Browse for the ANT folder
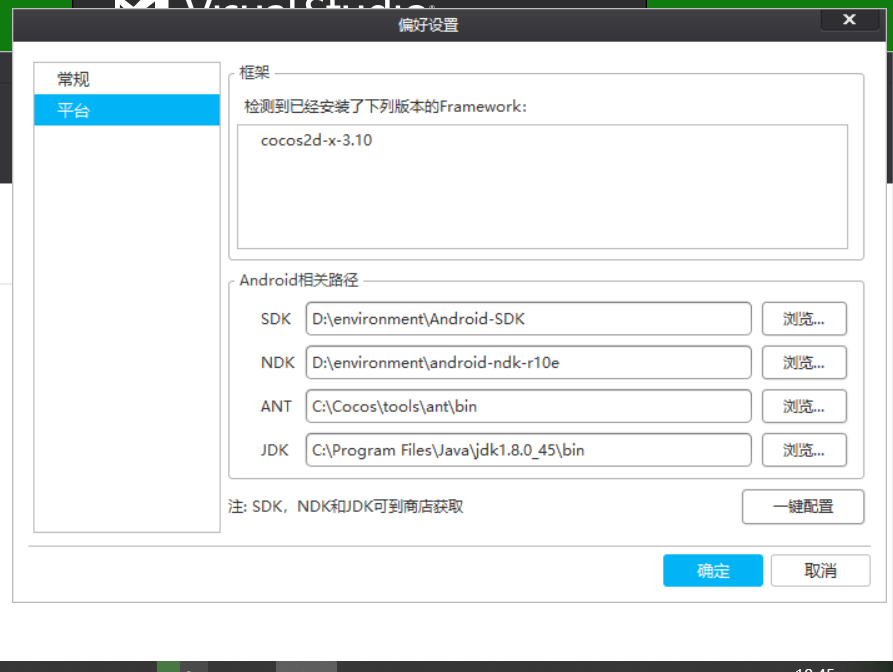 [x=804, y=407]
